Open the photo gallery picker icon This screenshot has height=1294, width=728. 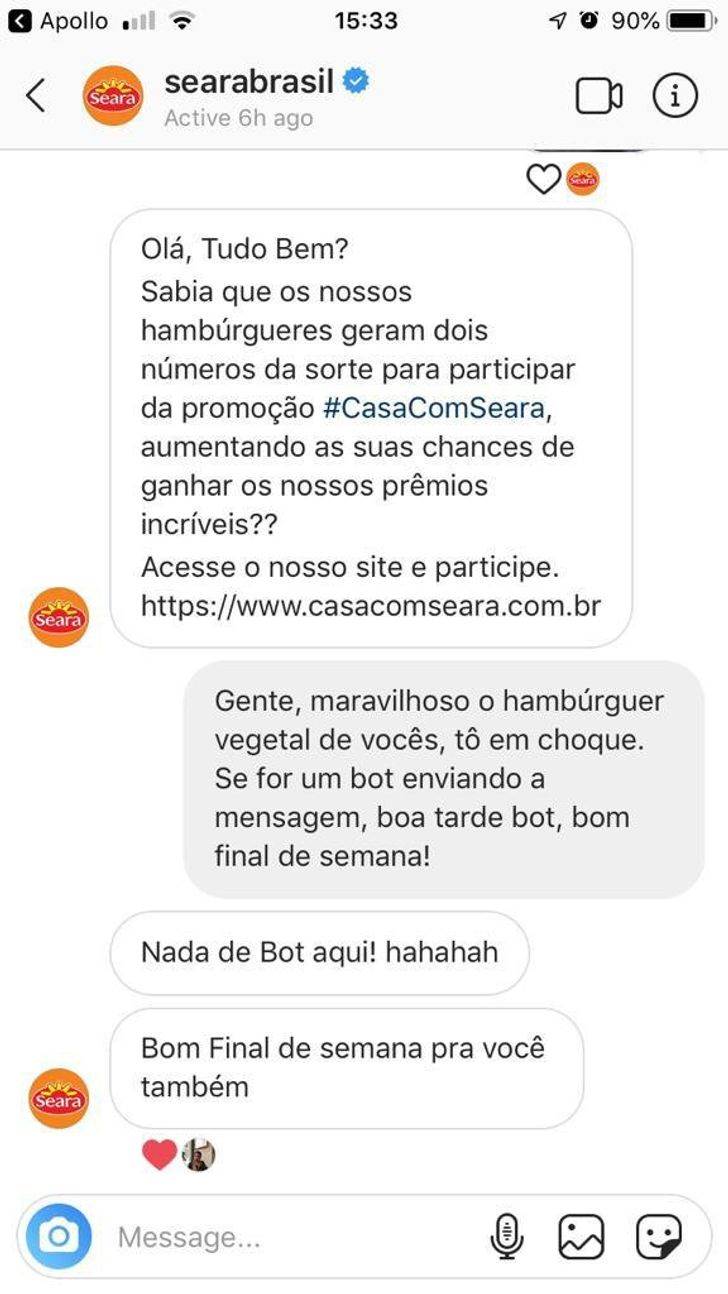[x=581, y=1238]
